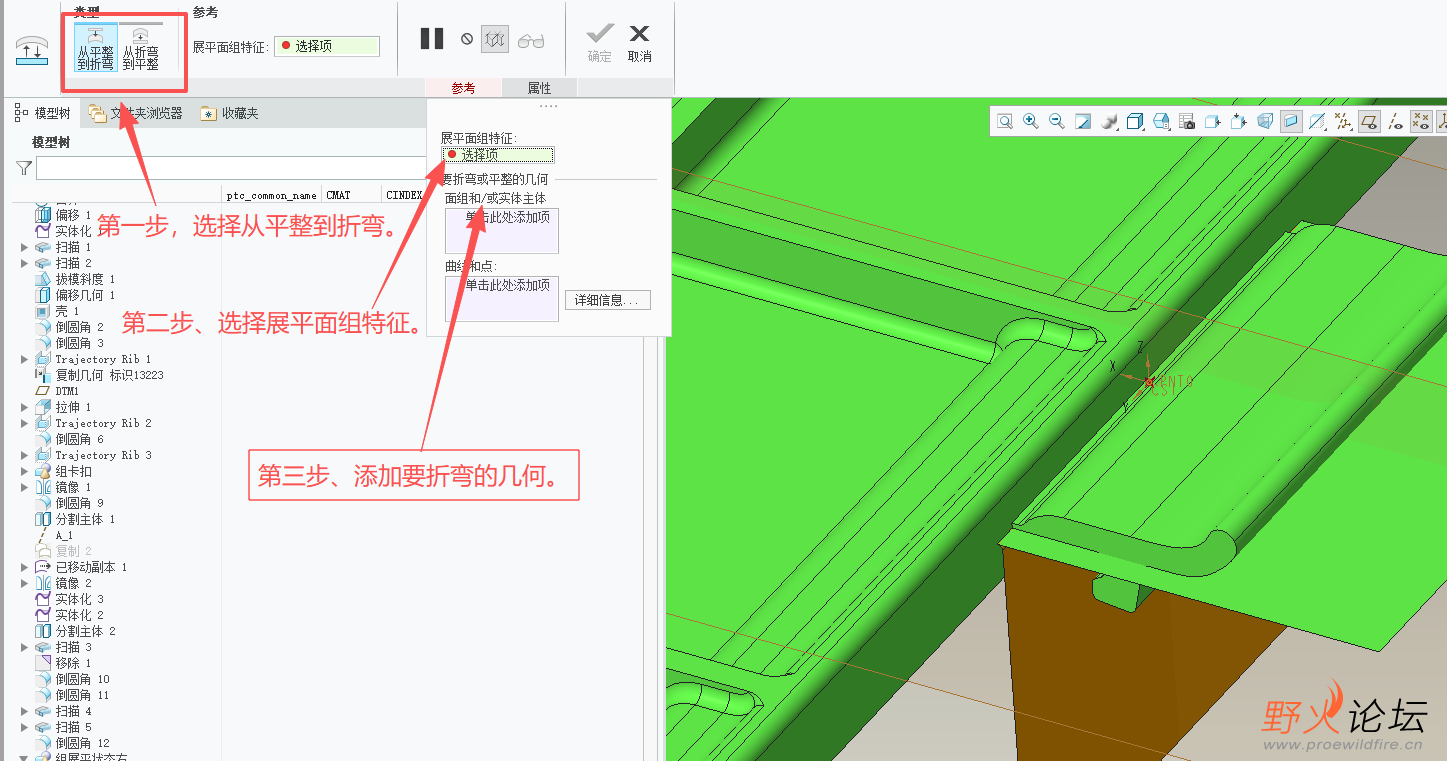Click the Refit zoom-to-fit icon
1447x761 pixels.
[x=1005, y=121]
